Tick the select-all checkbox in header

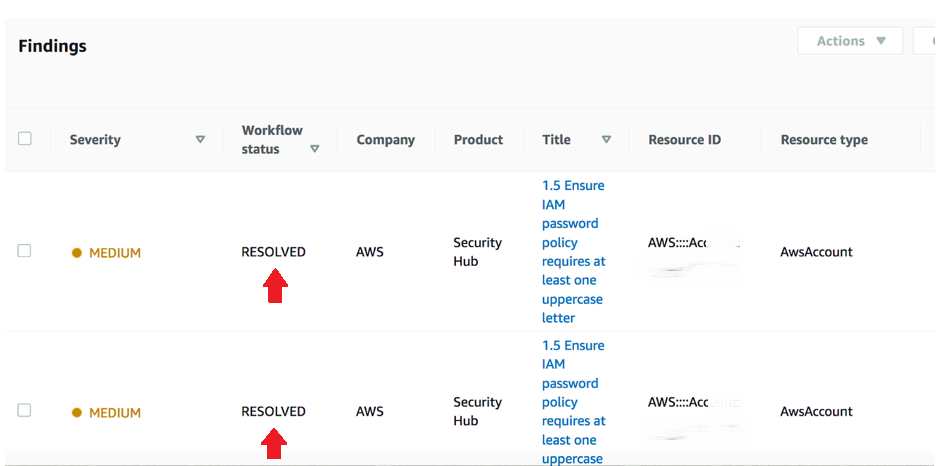point(25,138)
